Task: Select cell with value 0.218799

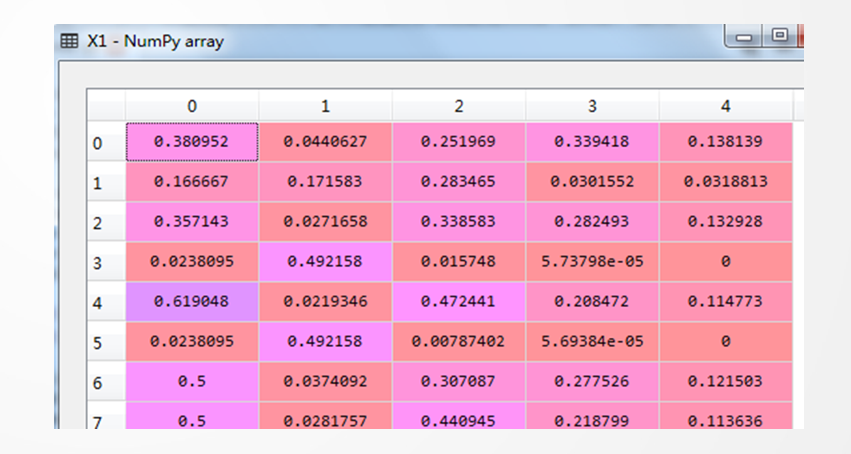Action: (592, 416)
